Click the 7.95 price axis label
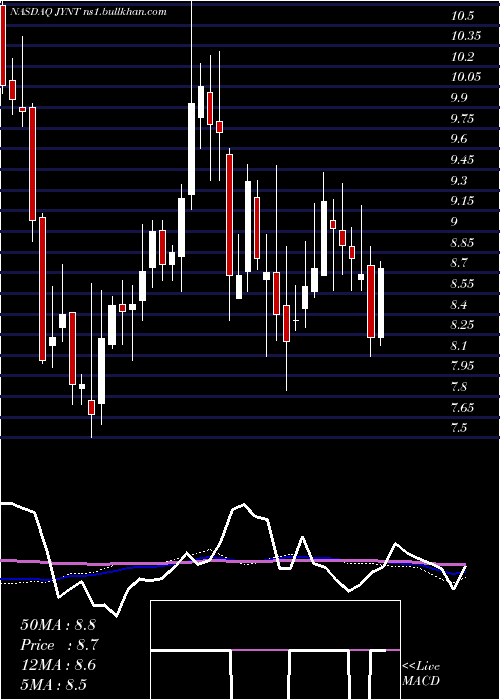 (463, 366)
